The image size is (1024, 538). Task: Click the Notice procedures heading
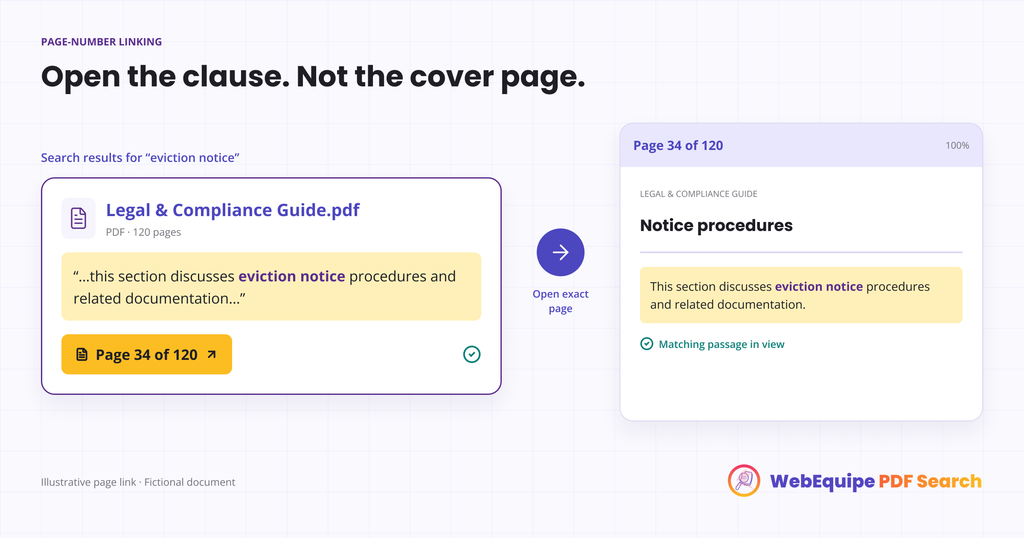[x=716, y=225]
